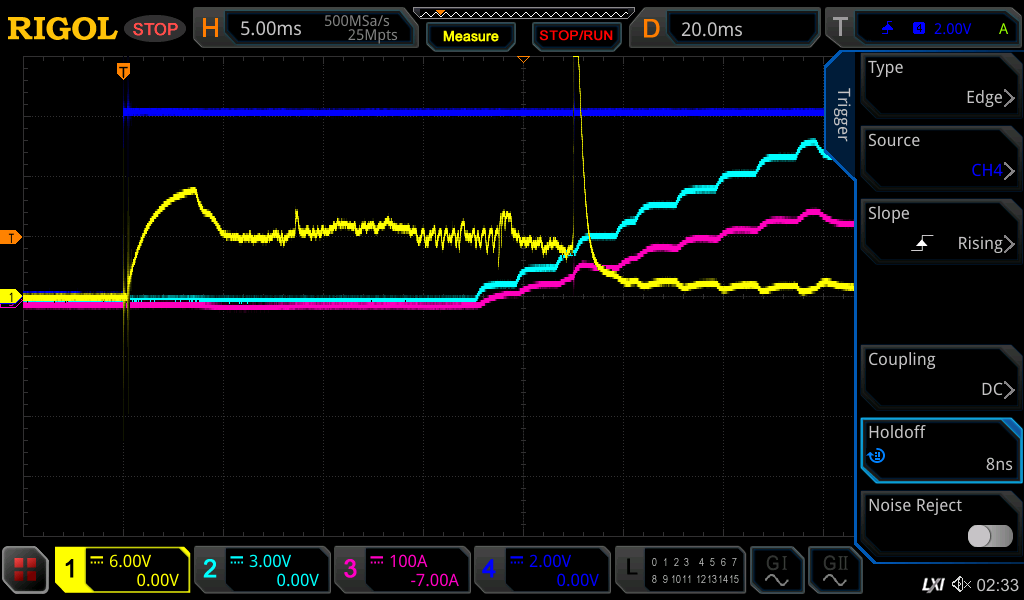Open the function navigation grid icon
The width and height of the screenshot is (1024, 600).
26,570
